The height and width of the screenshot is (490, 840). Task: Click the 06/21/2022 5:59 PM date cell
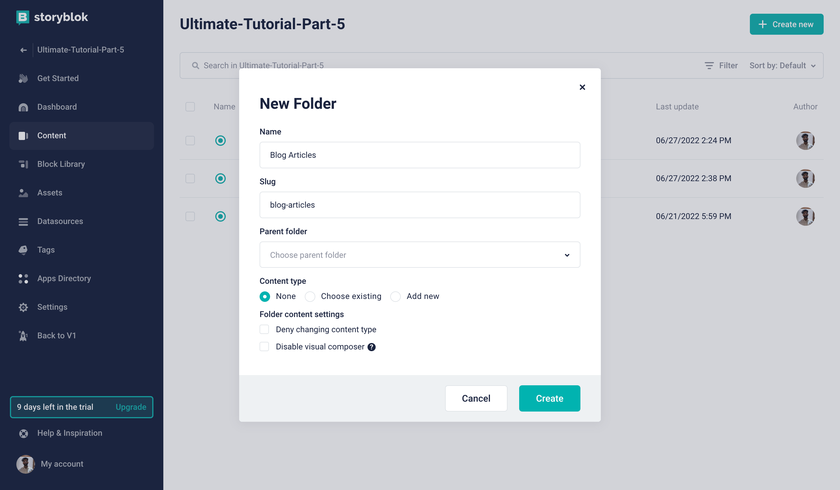point(693,216)
